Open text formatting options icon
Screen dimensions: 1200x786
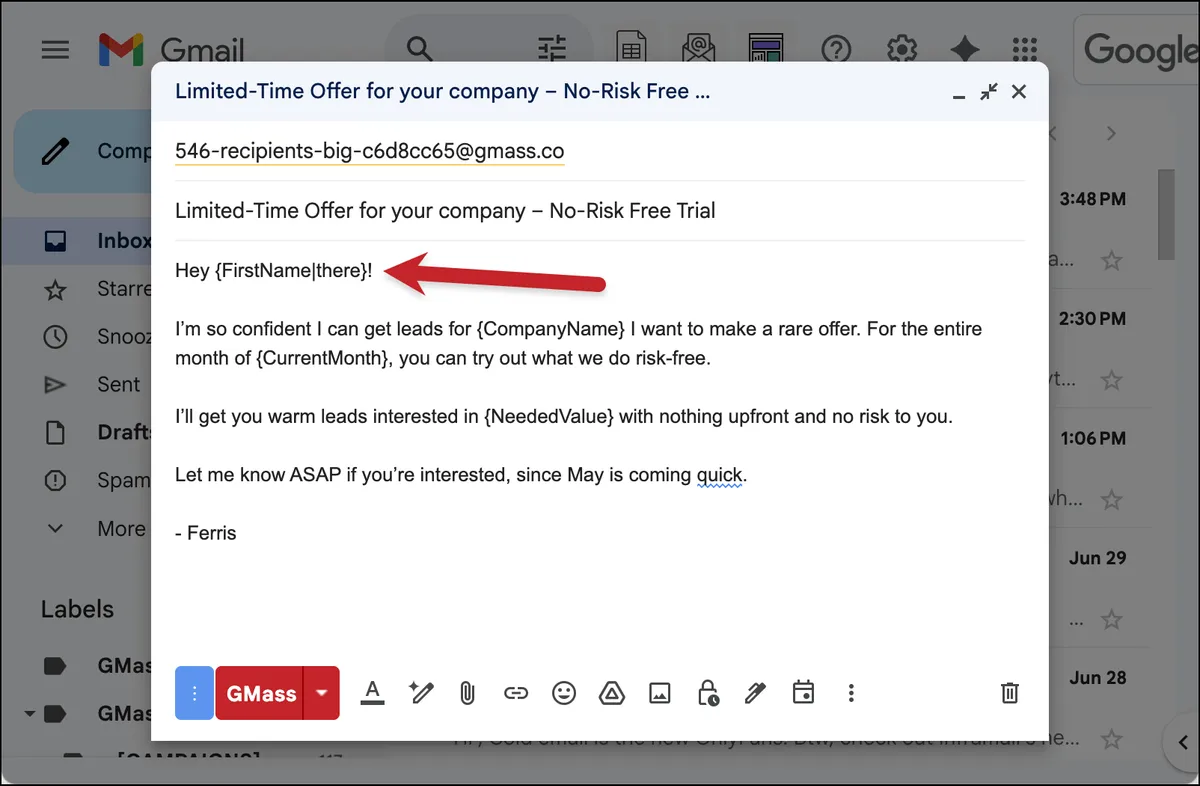coord(373,692)
